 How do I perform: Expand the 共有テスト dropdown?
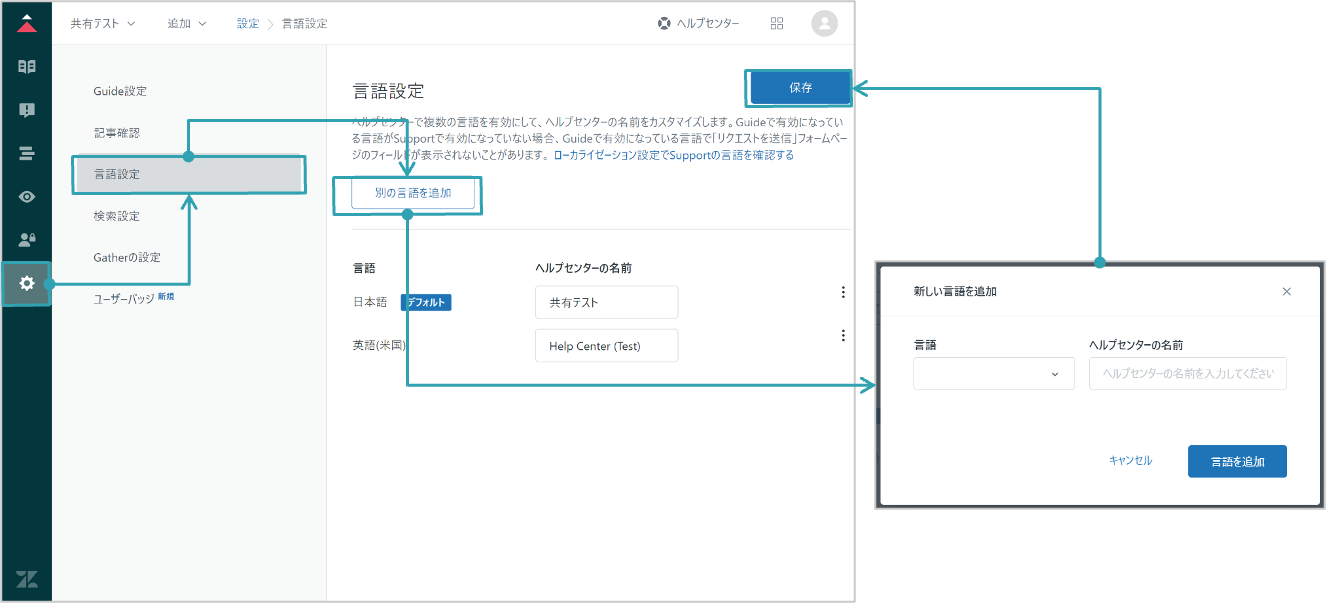102,23
